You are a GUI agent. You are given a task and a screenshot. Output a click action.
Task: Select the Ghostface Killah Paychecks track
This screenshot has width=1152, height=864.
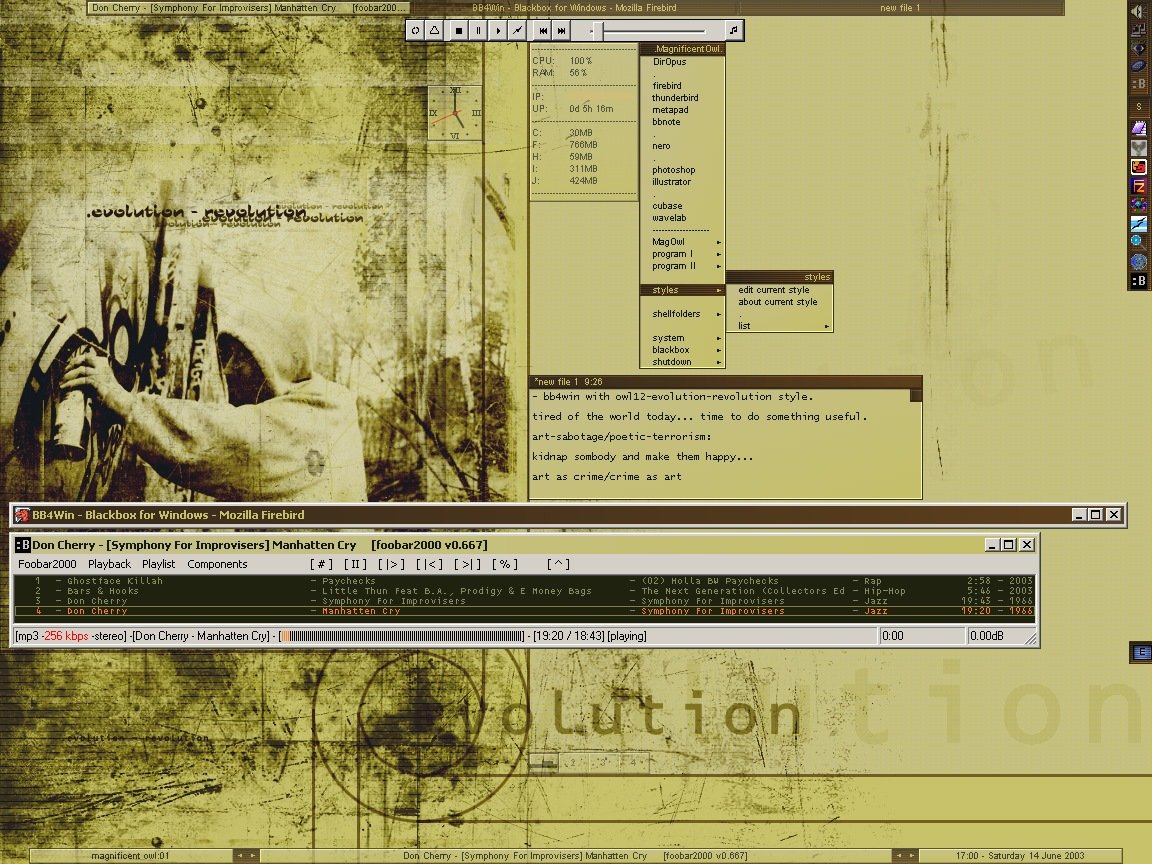(x=524, y=580)
